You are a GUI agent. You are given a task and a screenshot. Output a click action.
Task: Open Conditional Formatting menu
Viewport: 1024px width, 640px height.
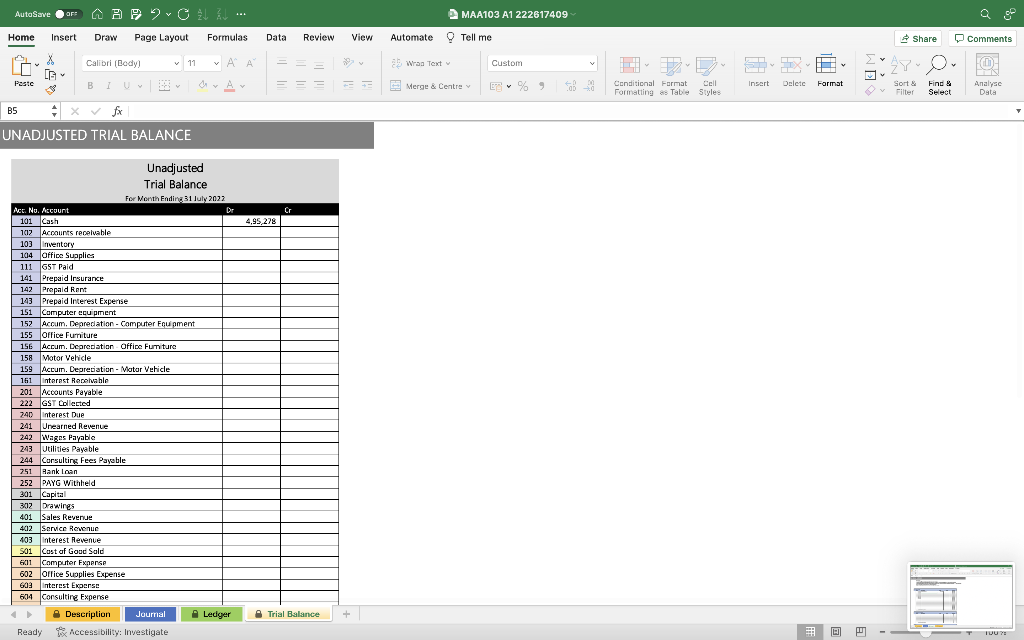633,76
